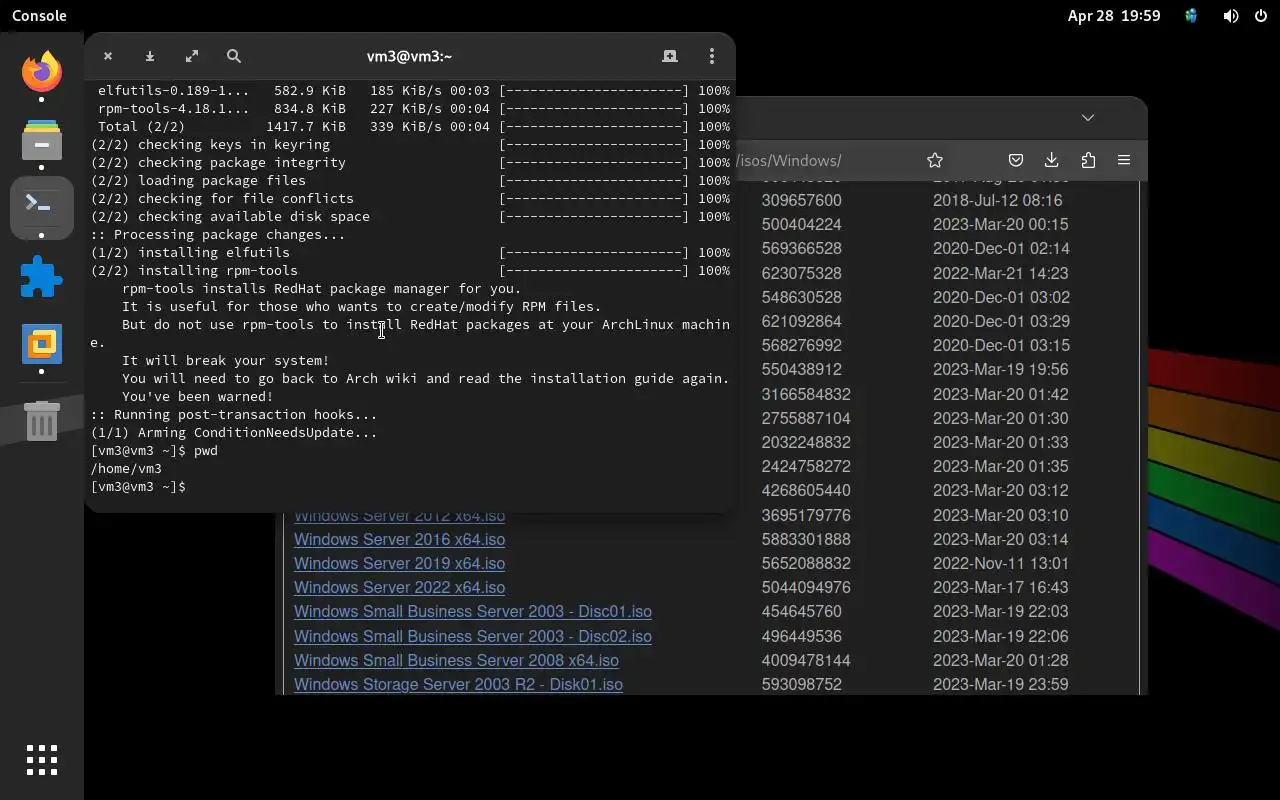1280x800 pixels.
Task: Close the terminal tab with X
Action: [108, 57]
